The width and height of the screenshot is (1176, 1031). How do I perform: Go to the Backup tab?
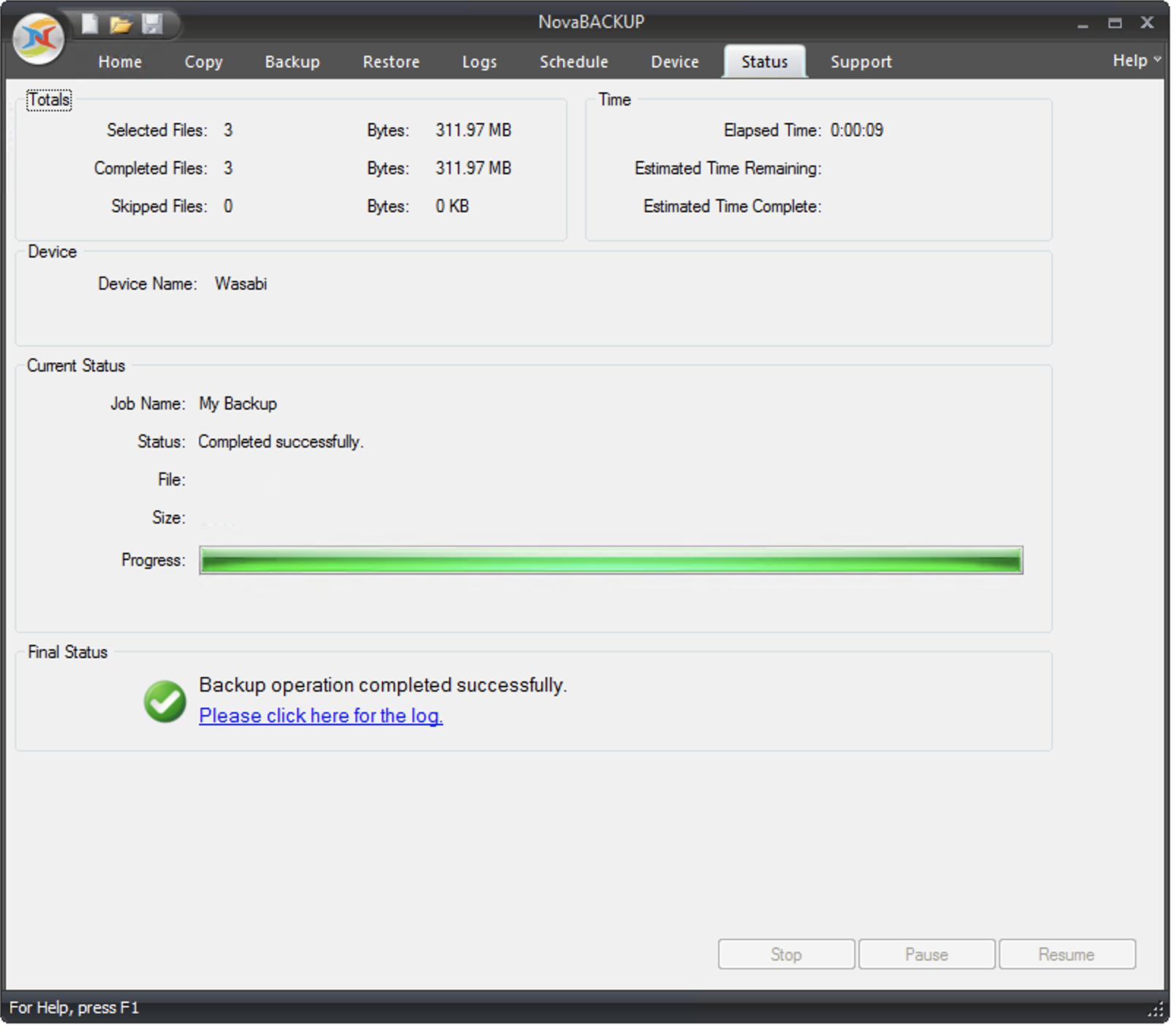[x=293, y=62]
